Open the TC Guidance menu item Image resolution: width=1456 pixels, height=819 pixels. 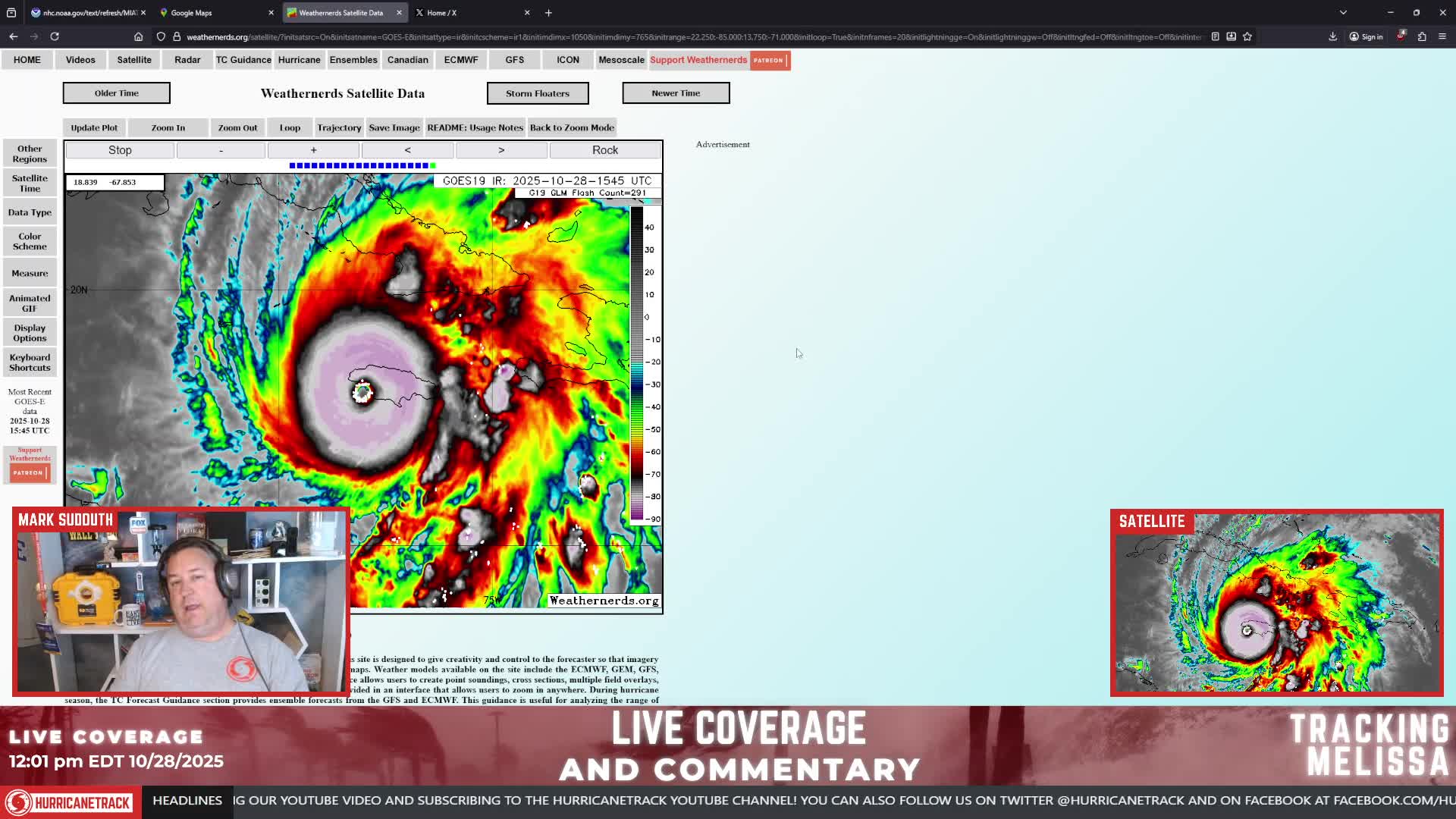coord(243,60)
